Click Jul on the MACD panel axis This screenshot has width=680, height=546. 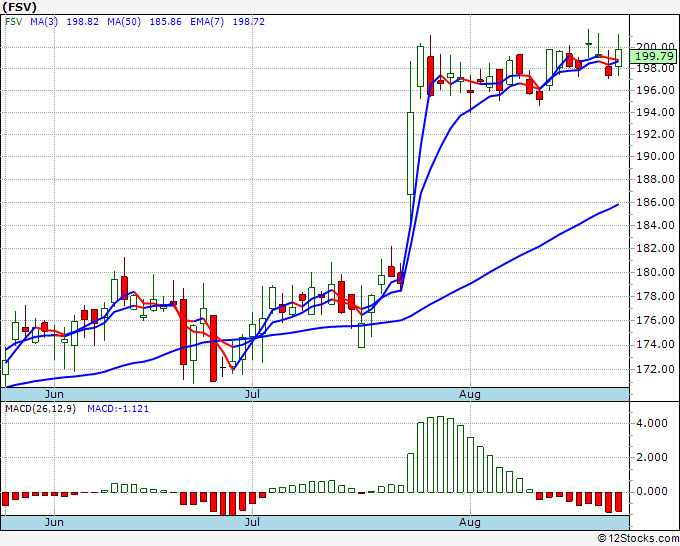pos(252,522)
